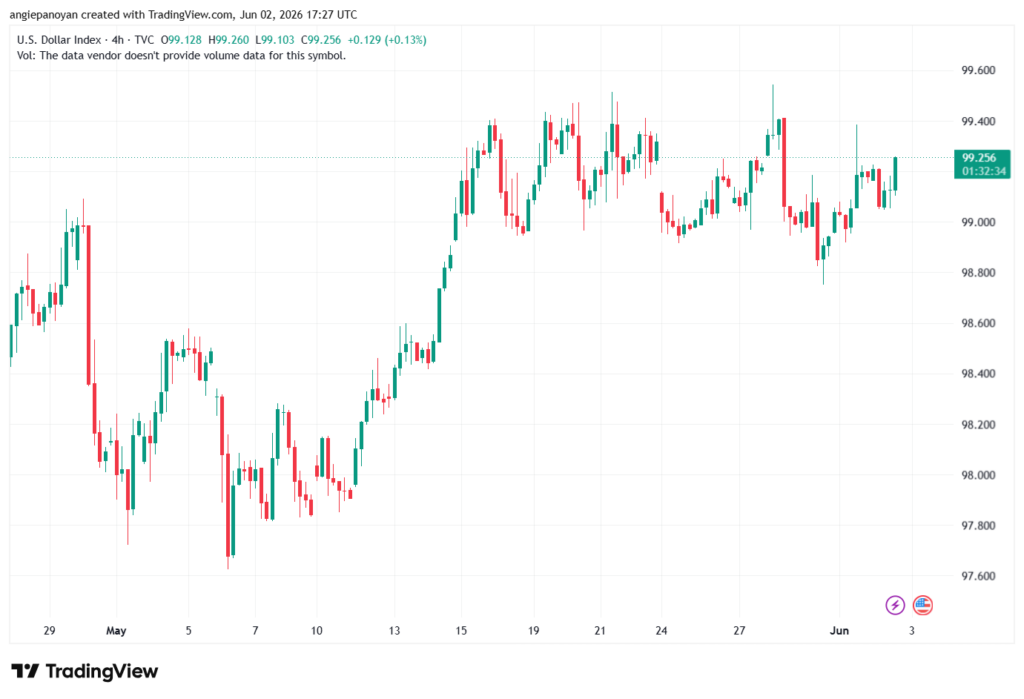1024x699 pixels.
Task: Click the 98.200 price axis label
Action: 978,425
